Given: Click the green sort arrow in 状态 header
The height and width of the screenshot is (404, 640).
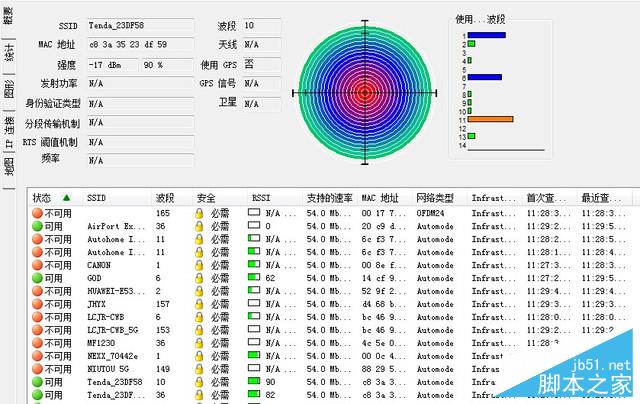Looking at the screenshot, I should tap(66, 198).
